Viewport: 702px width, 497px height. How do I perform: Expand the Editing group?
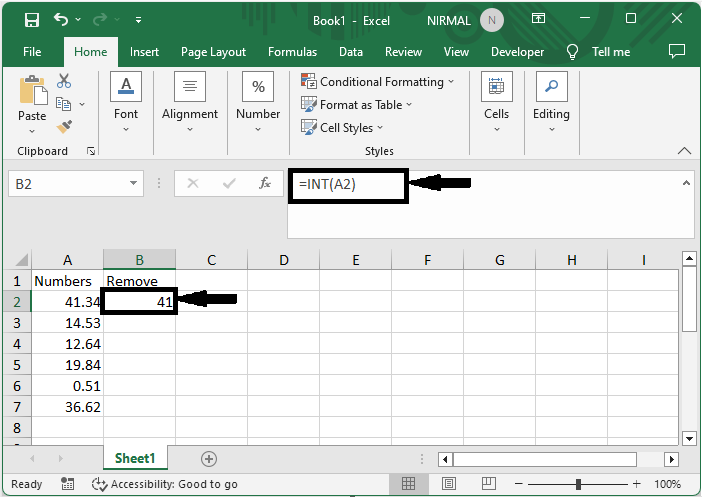pos(551,103)
